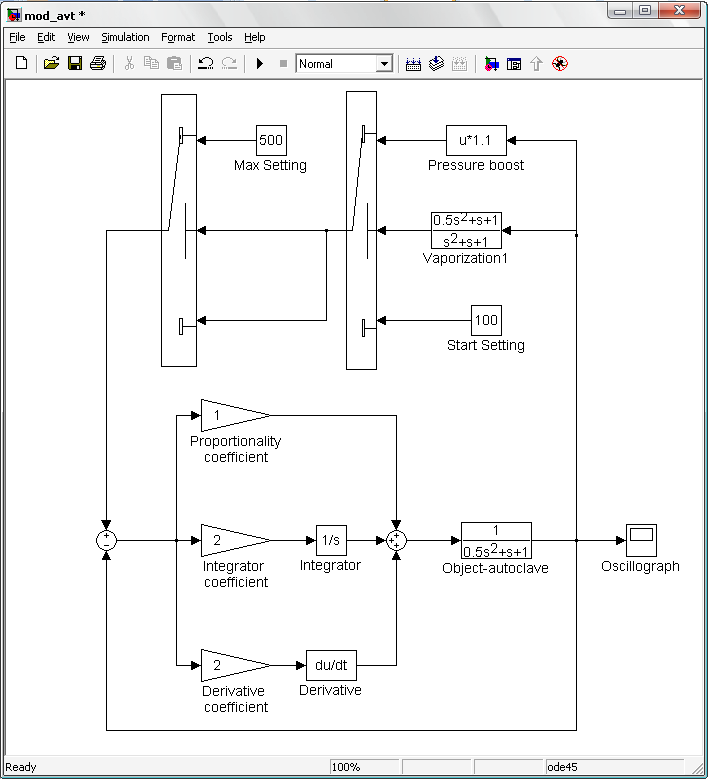Select the right switch block near Vaporization1
The height and width of the screenshot is (779, 708).
pos(361,230)
